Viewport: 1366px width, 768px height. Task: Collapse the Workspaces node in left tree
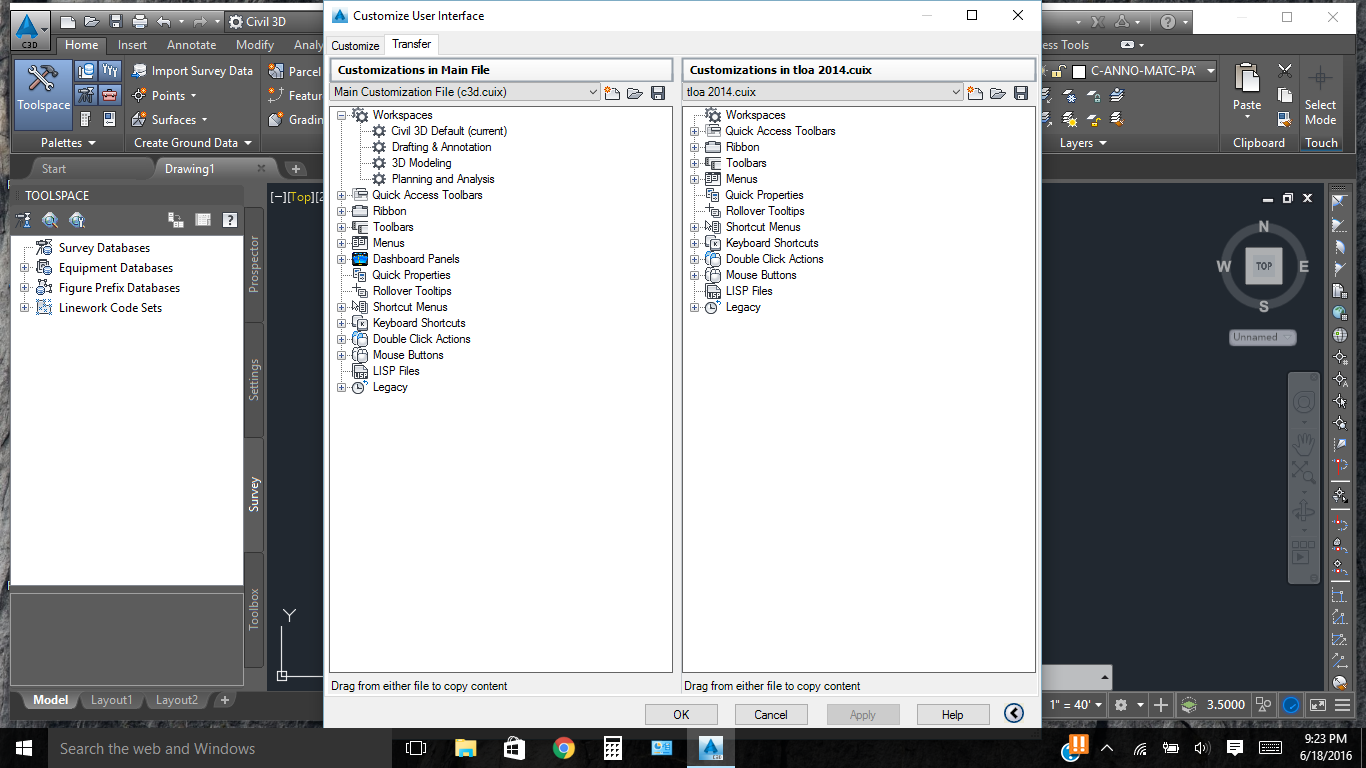click(x=341, y=115)
